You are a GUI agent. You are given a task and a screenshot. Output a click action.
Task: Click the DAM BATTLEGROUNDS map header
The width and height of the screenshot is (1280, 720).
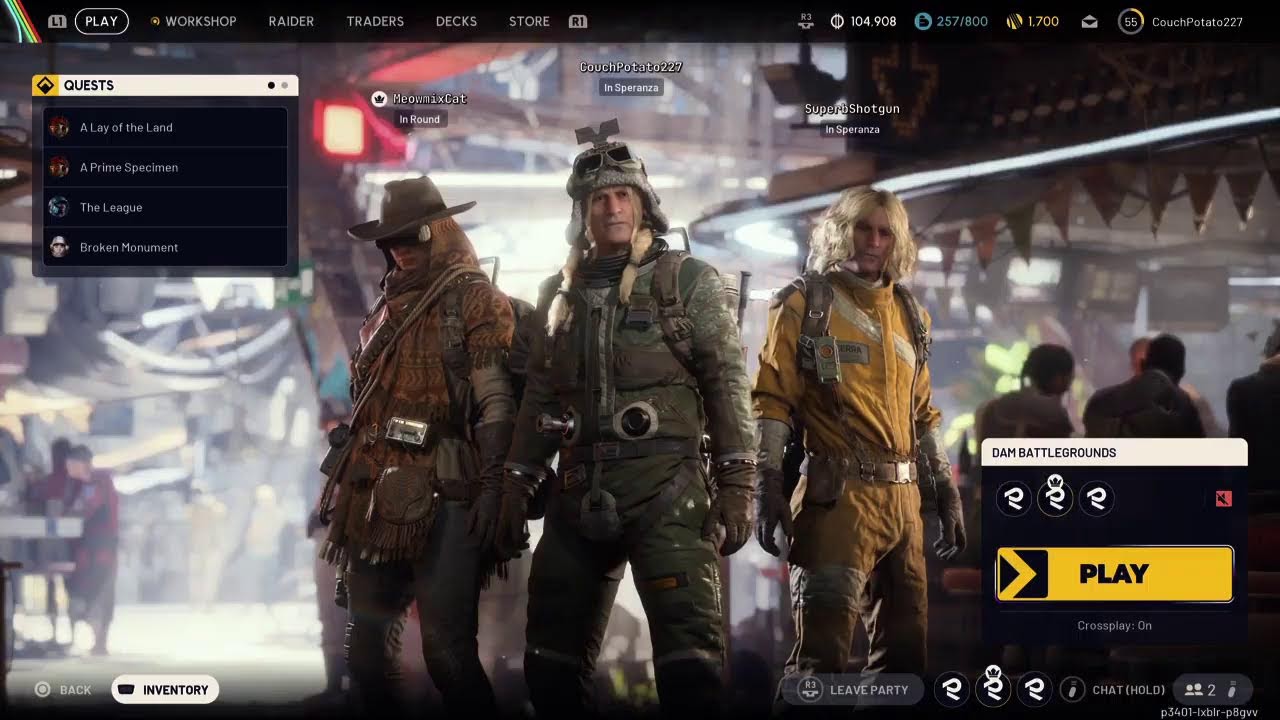pyautogui.click(x=1114, y=452)
